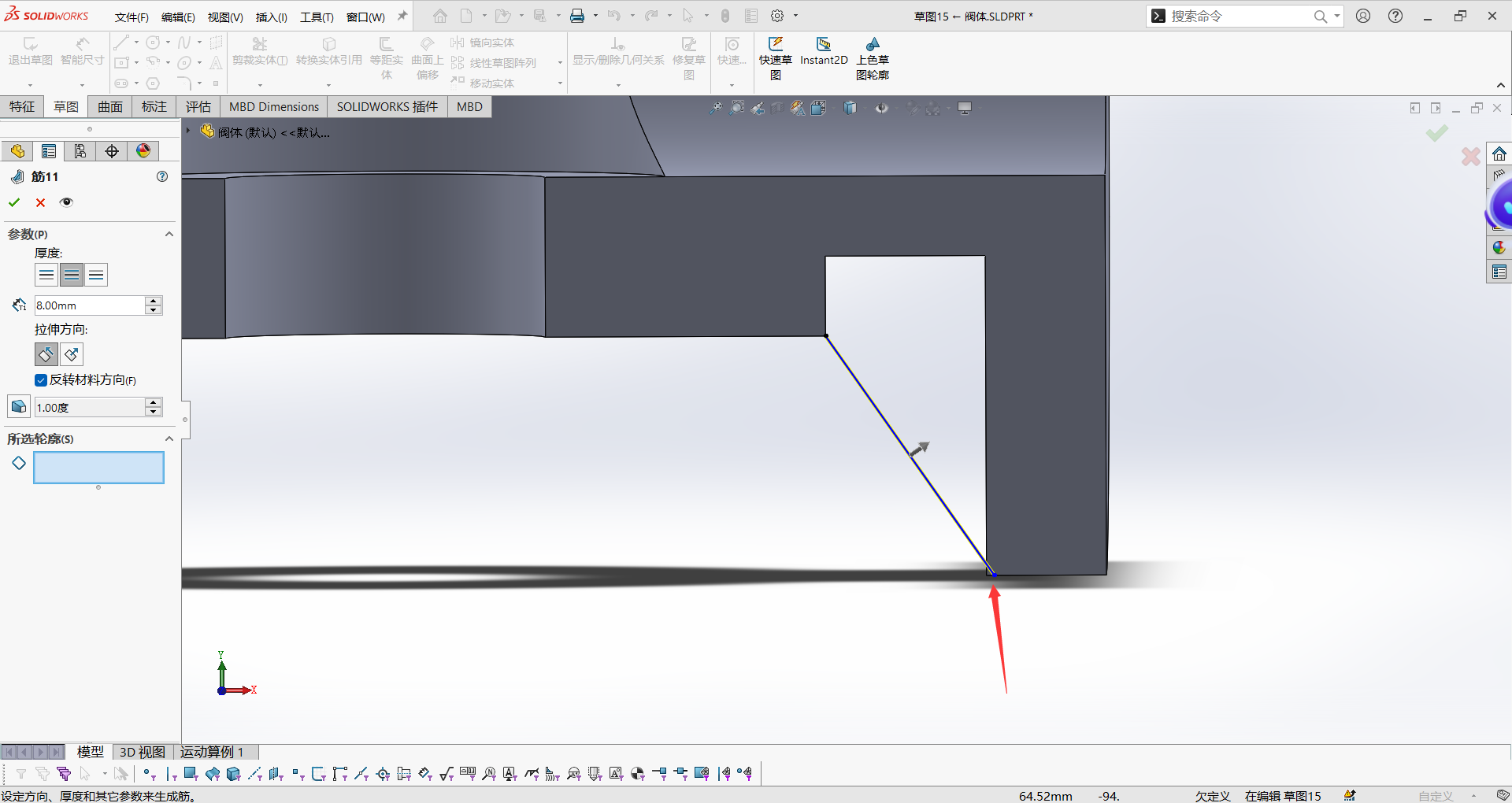
Task: Open the DisplayManager color ball tab
Action: tap(143, 151)
